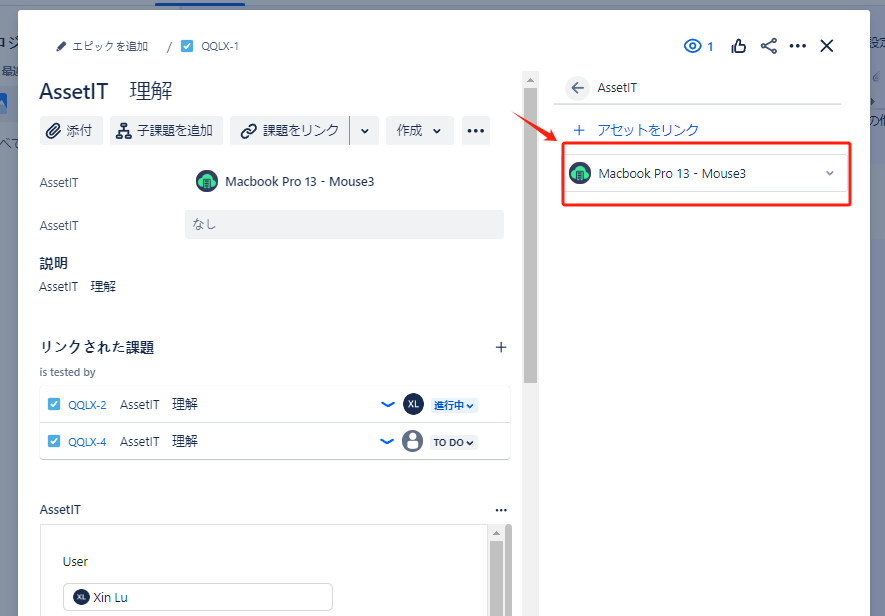885x616 pixels.
Task: Click the User field containing Xin Lu
Action: [197, 597]
